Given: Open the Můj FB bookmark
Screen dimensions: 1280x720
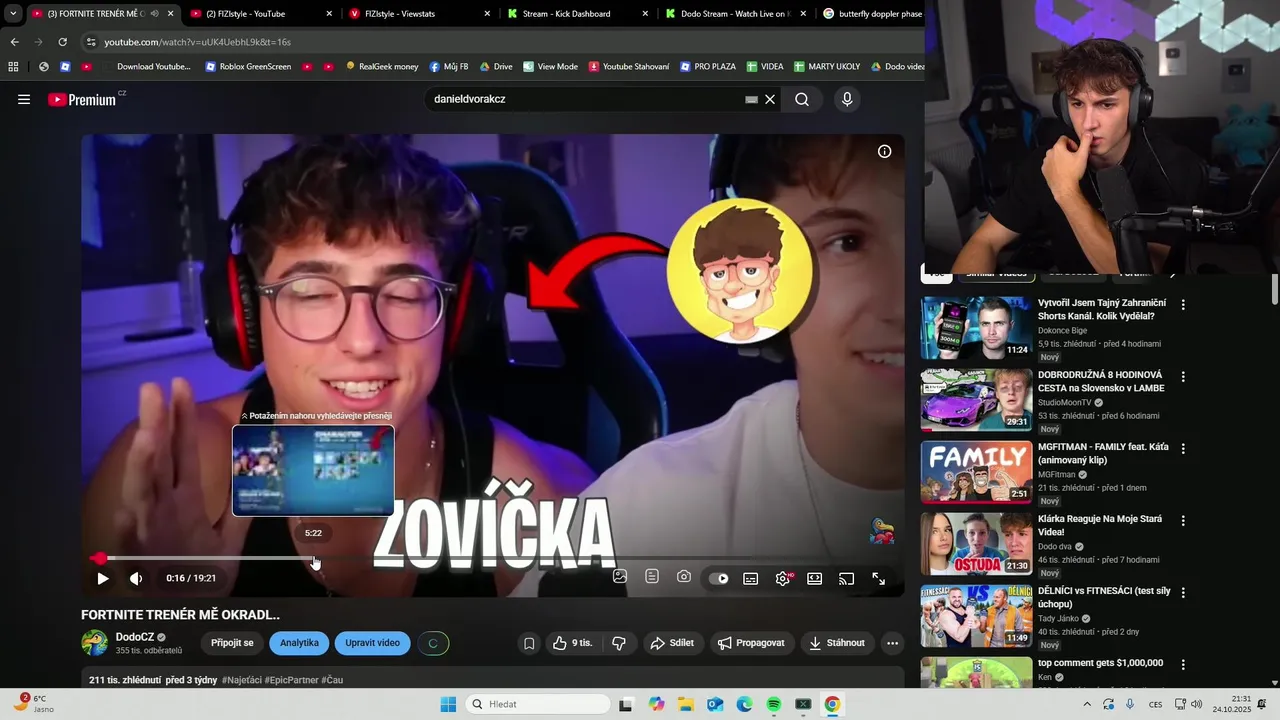Looking at the screenshot, I should point(449,67).
